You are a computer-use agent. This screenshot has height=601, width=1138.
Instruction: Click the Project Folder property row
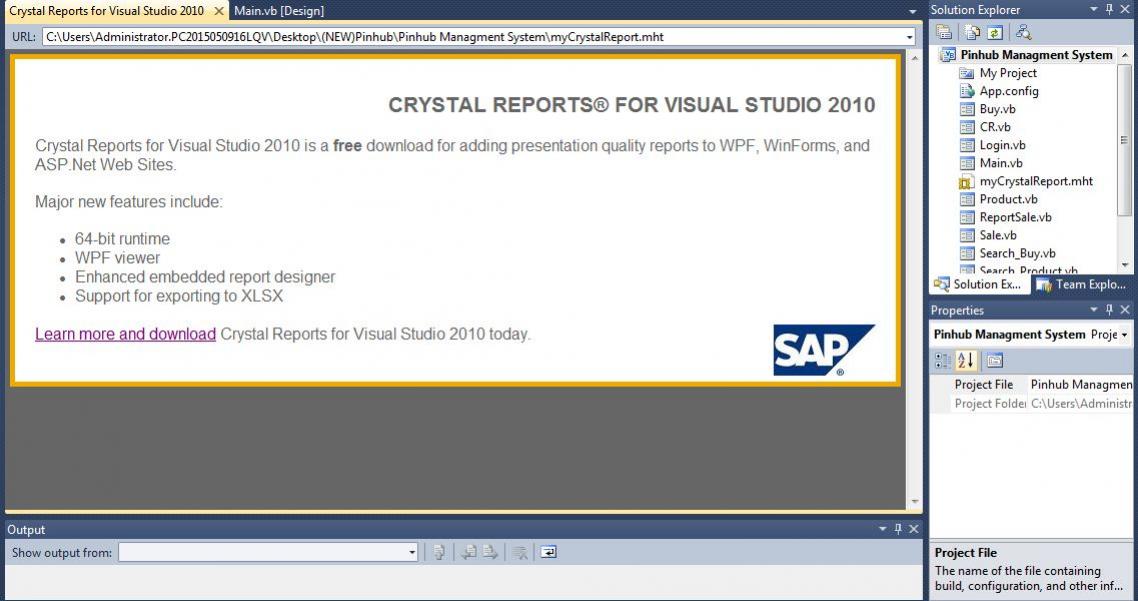(1032, 404)
